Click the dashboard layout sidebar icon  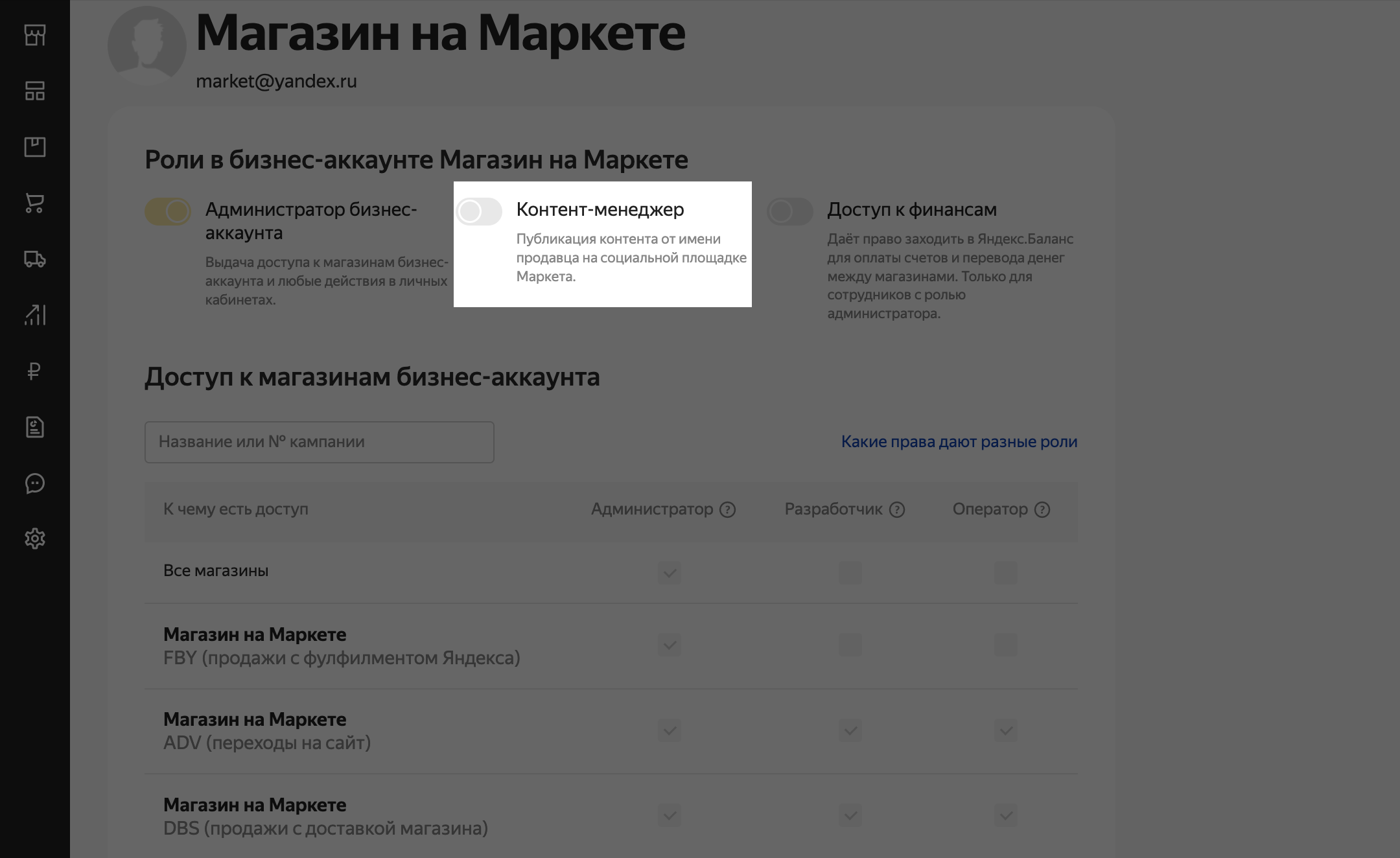click(35, 91)
